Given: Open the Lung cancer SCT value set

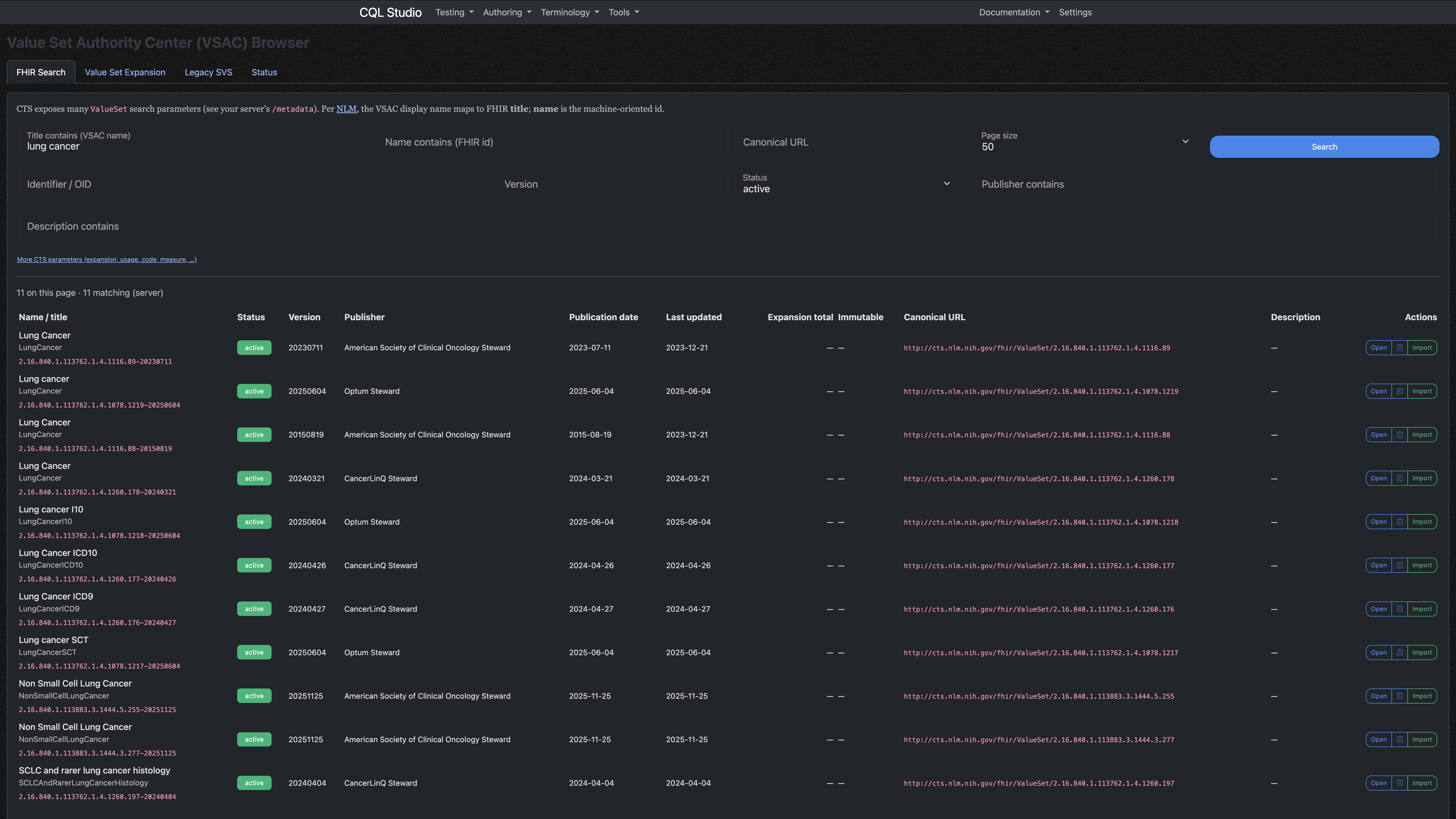Looking at the screenshot, I should tap(1379, 652).
